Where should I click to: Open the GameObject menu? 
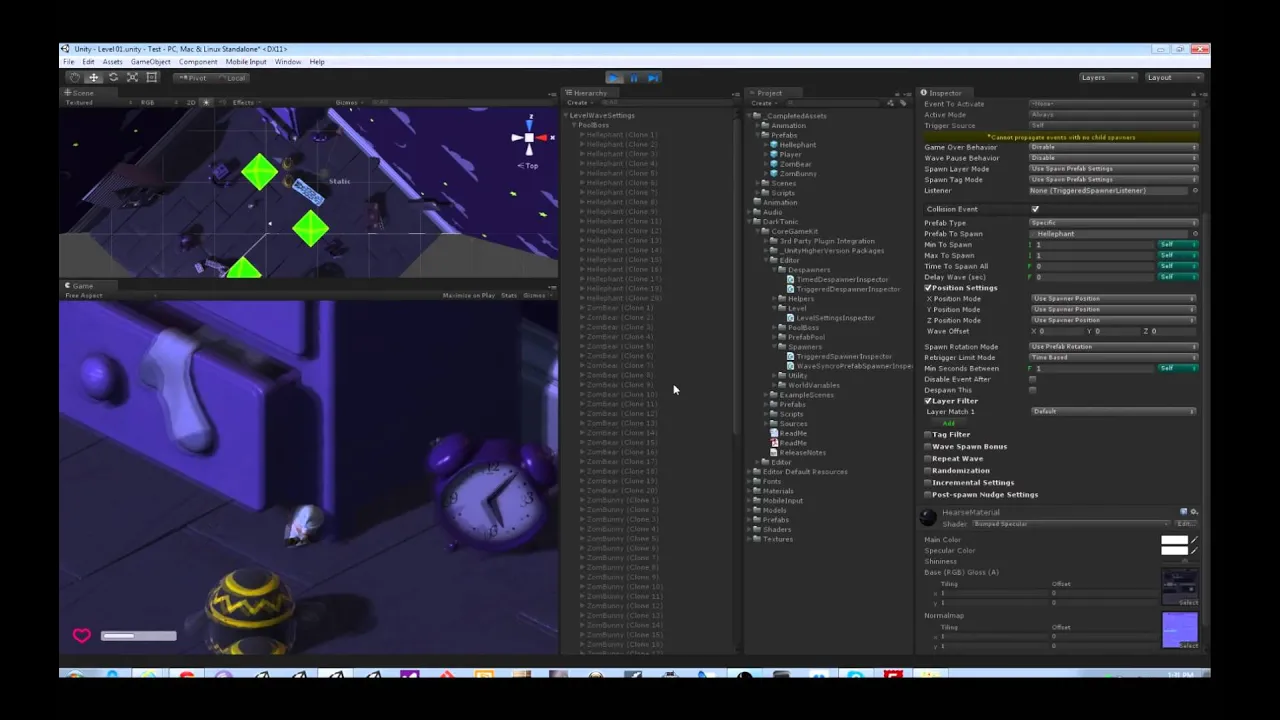coord(151,62)
